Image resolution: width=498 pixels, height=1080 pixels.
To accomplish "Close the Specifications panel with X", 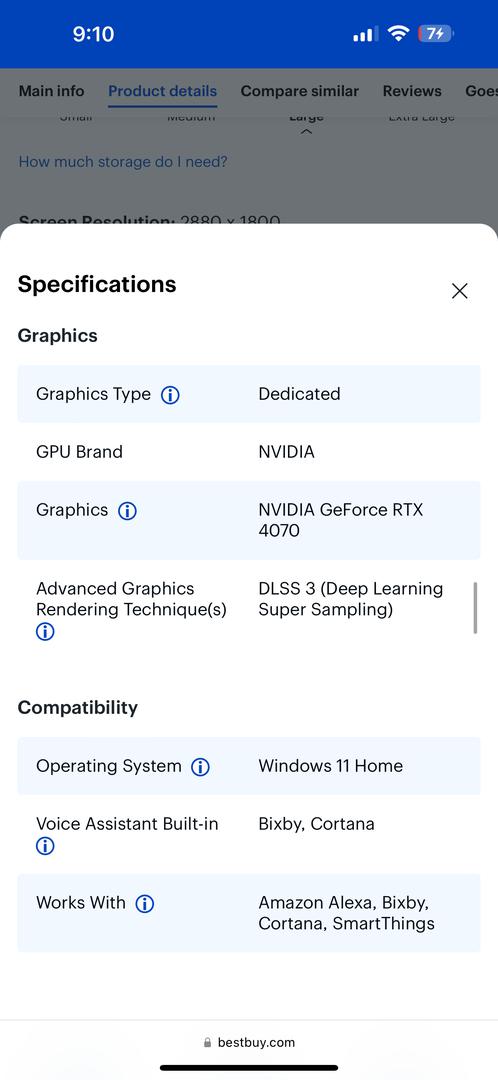I will point(459,291).
